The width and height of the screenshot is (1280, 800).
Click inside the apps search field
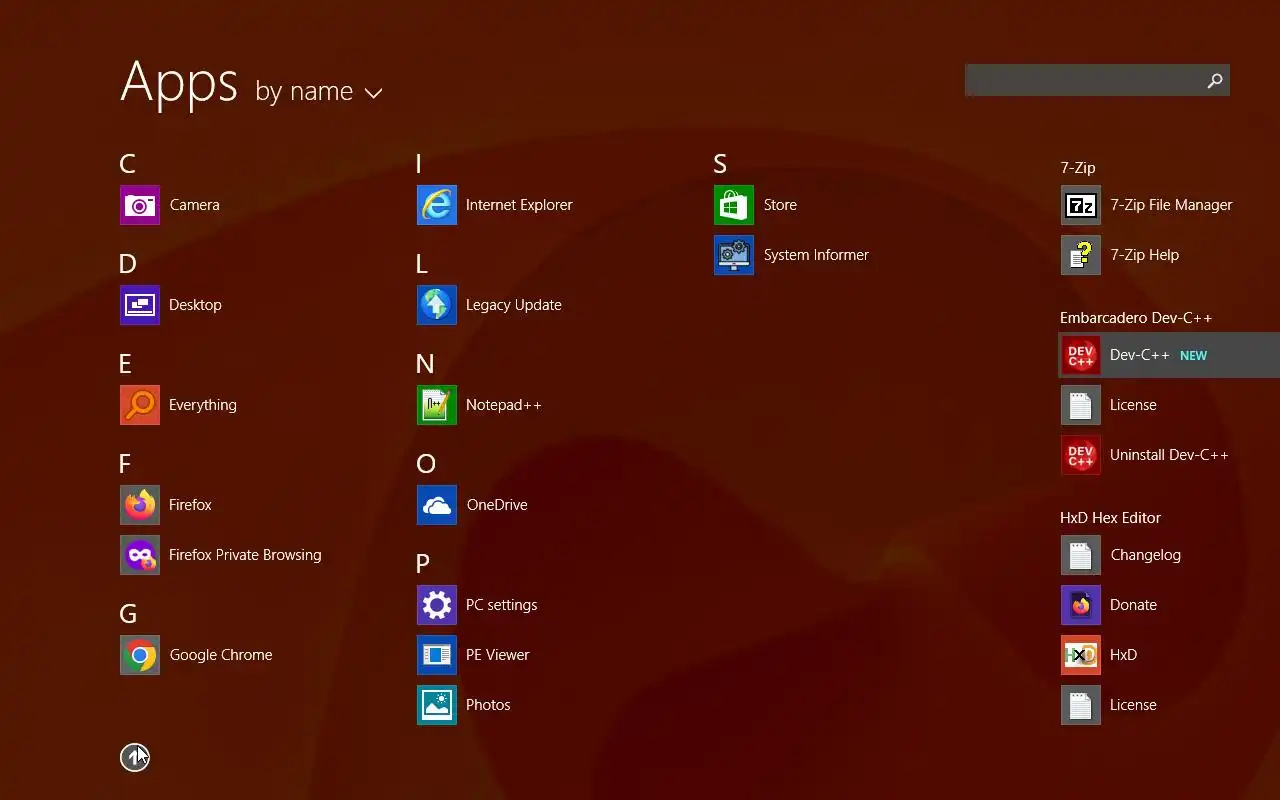coord(1082,80)
